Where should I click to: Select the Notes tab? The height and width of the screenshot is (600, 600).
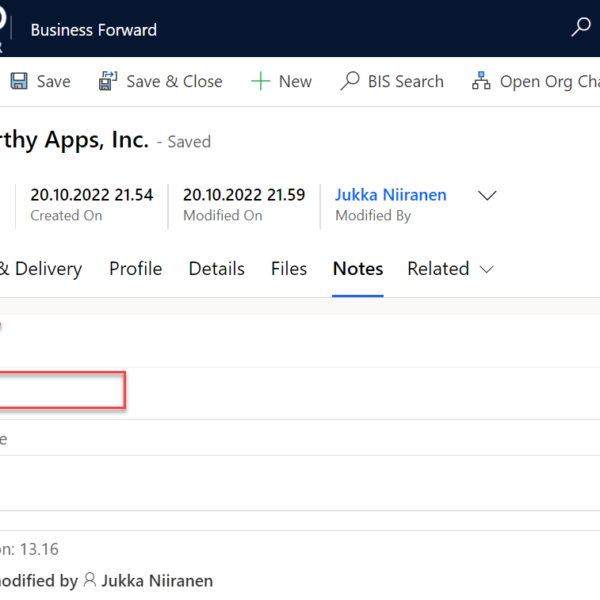pyautogui.click(x=357, y=268)
